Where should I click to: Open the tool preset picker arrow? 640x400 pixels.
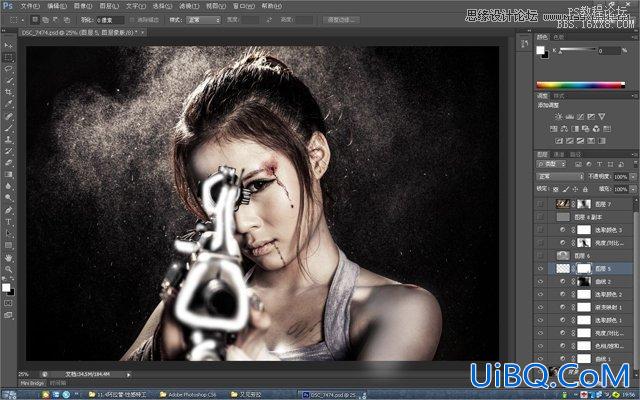pyautogui.click(x=22, y=20)
